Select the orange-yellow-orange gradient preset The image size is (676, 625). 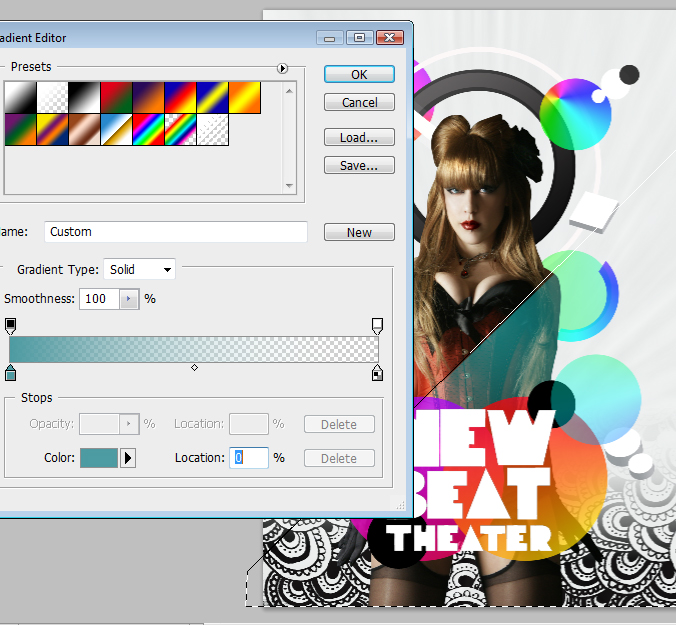pyautogui.click(x=245, y=97)
